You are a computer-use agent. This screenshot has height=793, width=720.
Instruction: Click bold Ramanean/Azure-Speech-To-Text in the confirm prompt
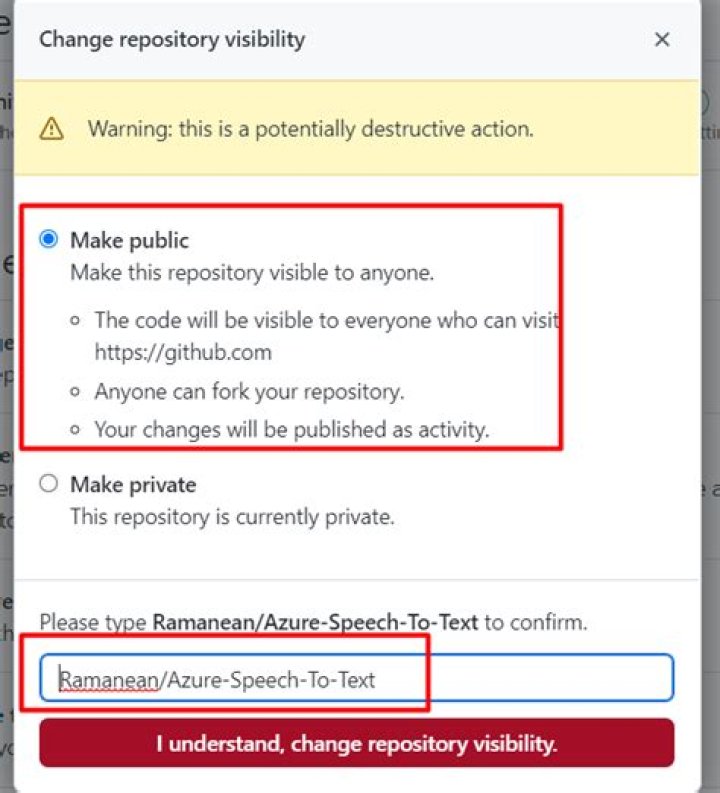point(315,622)
